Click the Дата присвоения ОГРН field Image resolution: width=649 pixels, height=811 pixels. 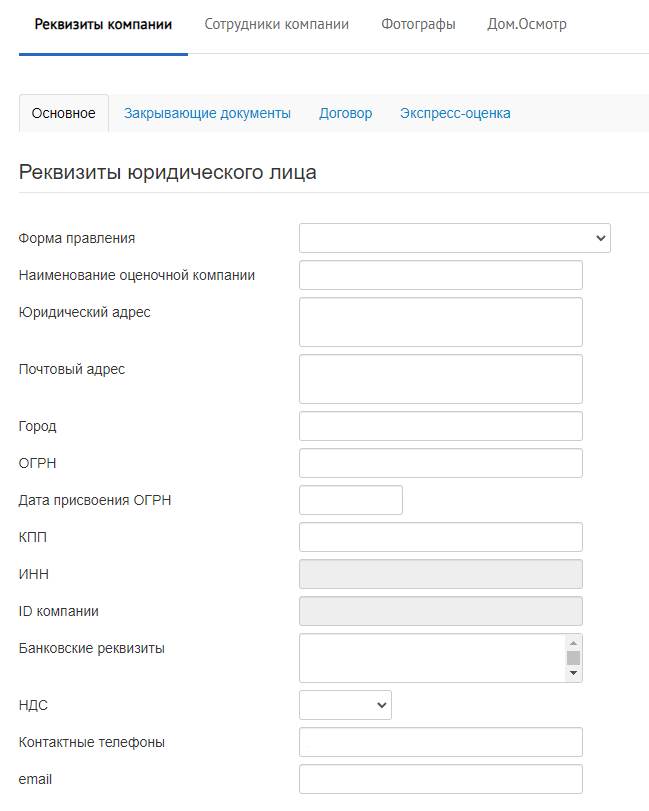pos(351,500)
